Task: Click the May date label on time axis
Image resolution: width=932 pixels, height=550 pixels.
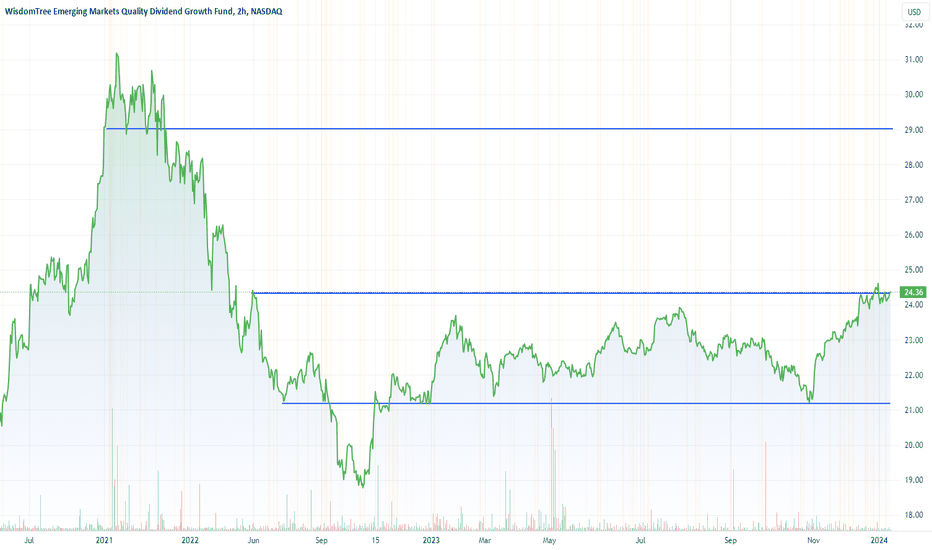Action: 549,540
